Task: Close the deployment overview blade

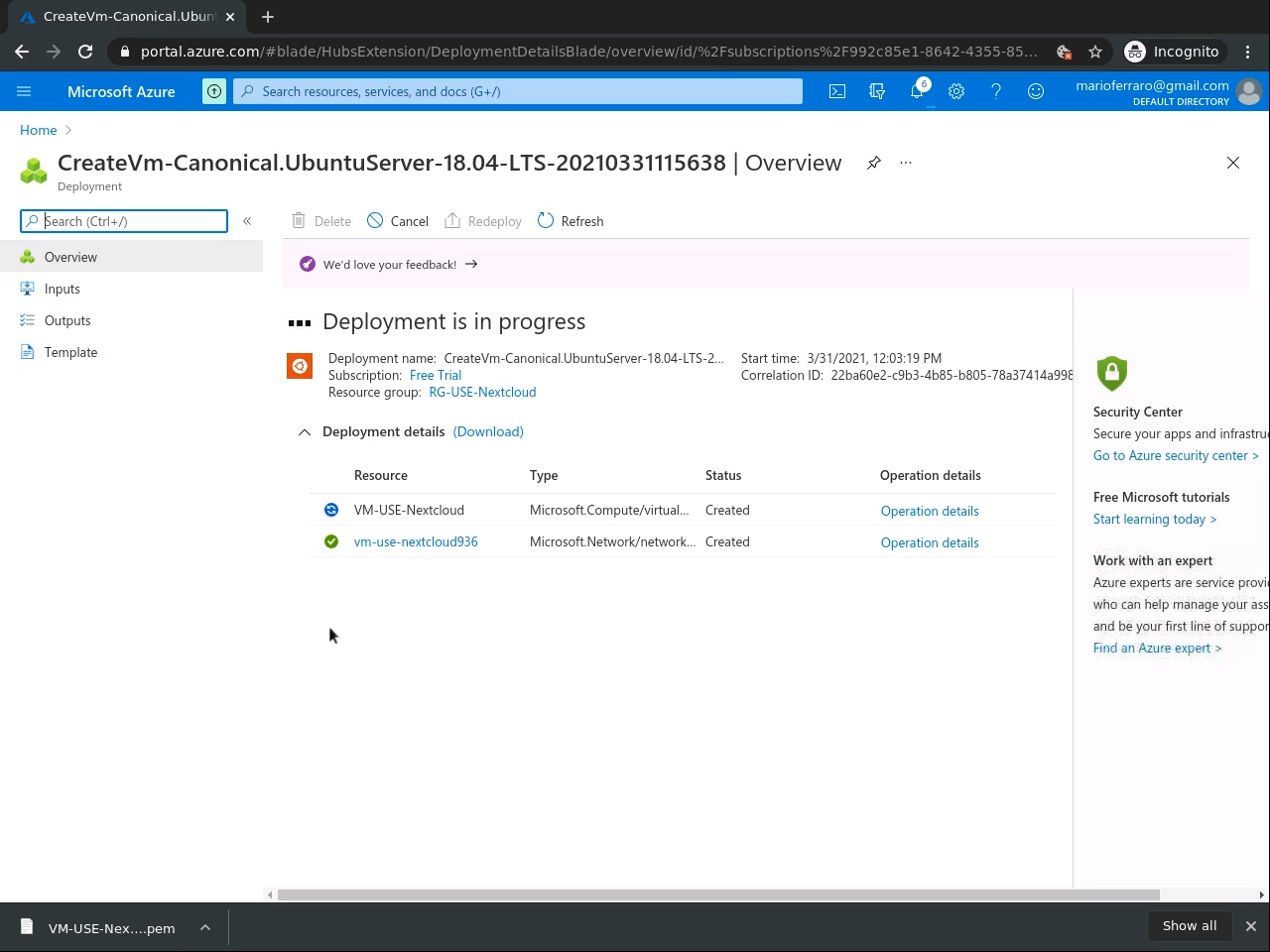Action: point(1233,163)
